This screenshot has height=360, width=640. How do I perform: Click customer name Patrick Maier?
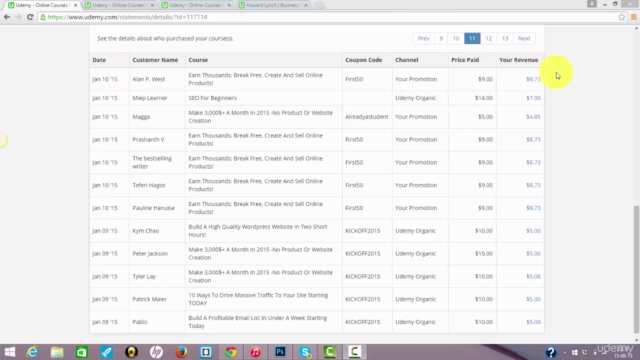click(x=149, y=299)
